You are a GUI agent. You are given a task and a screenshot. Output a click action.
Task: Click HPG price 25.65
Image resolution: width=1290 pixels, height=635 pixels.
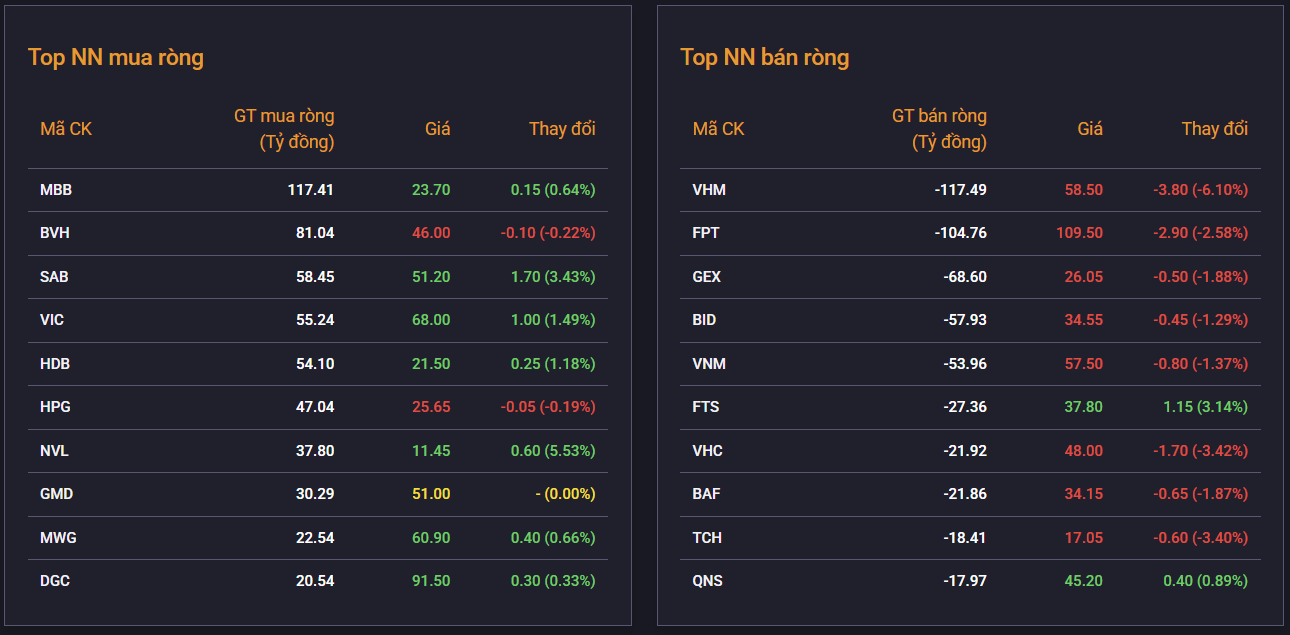pyautogui.click(x=431, y=407)
